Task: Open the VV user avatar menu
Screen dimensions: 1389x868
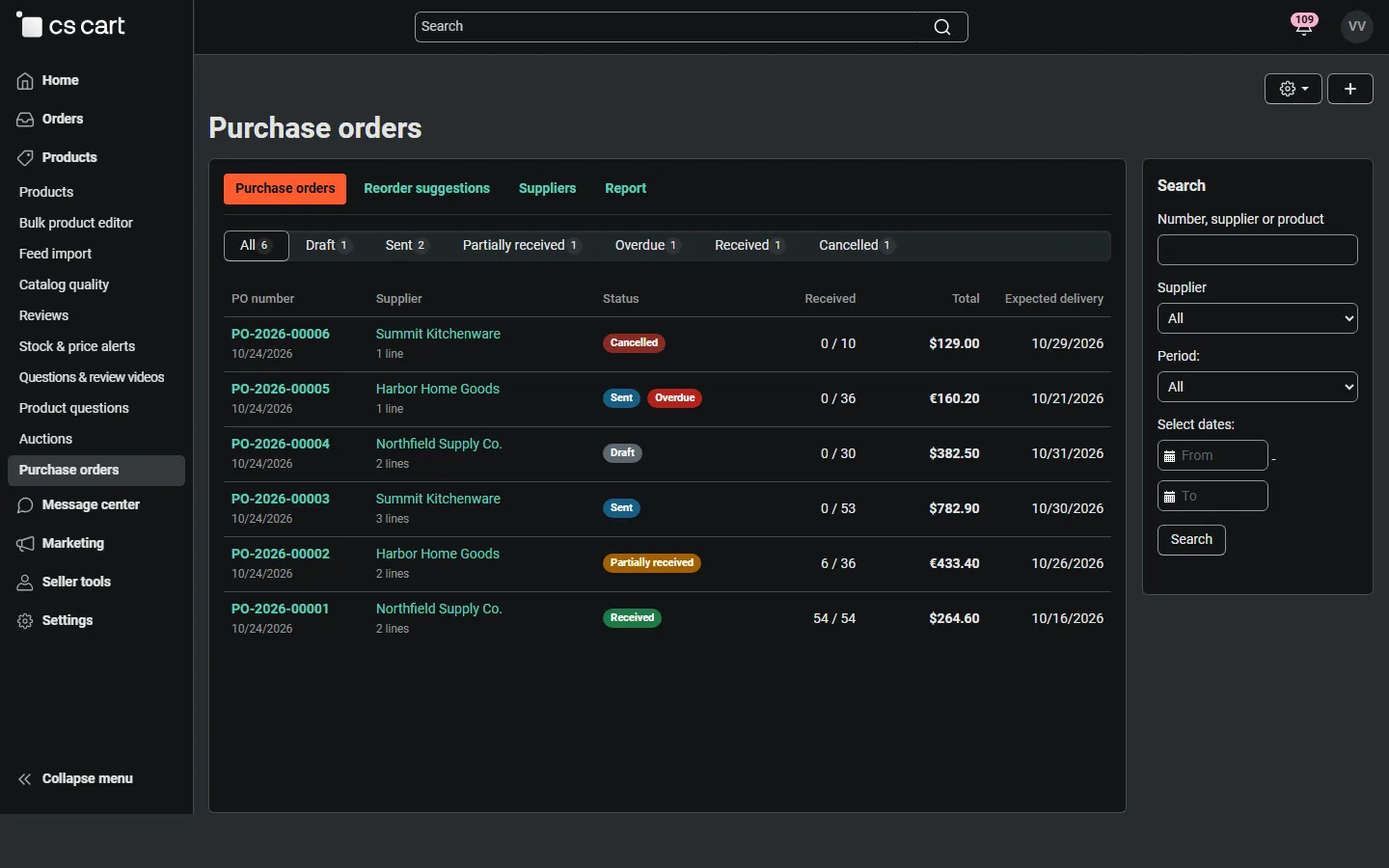Action: tap(1357, 27)
